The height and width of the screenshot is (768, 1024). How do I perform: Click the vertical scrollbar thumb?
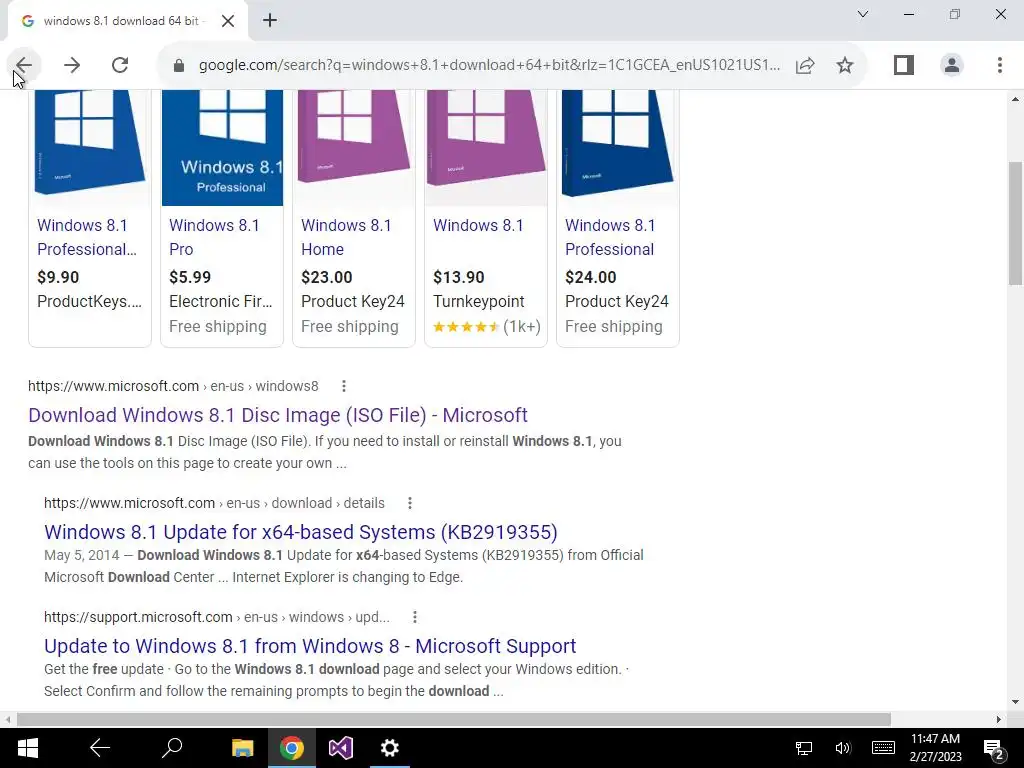[x=1015, y=222]
